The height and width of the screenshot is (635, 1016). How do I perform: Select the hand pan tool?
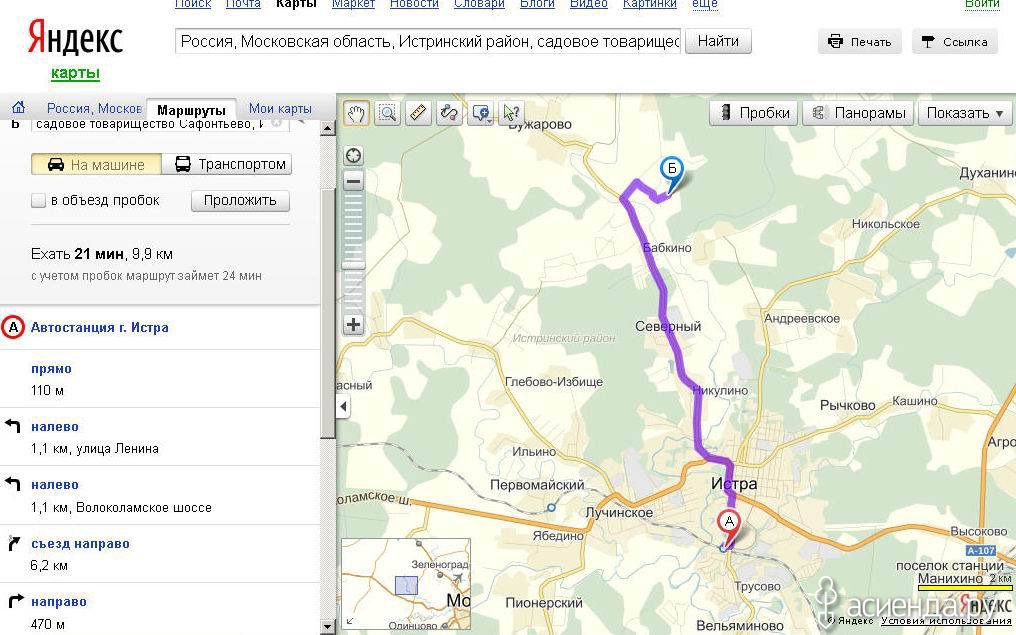click(x=356, y=113)
